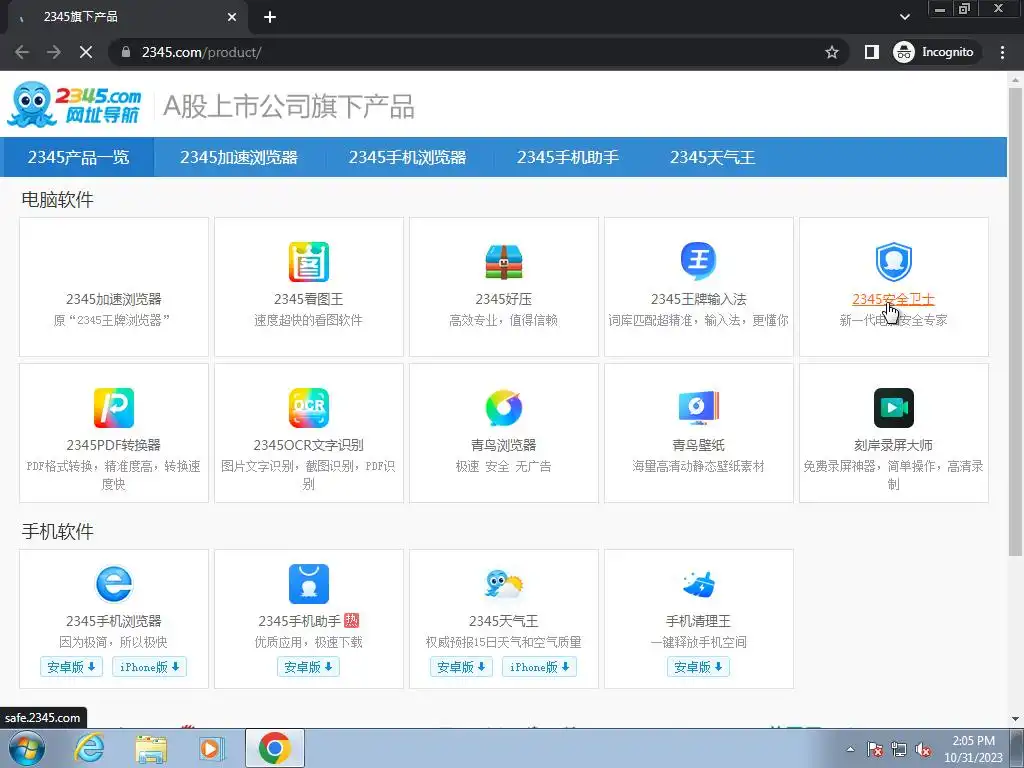Open the 2345安全卫士 title link

pos(893,299)
